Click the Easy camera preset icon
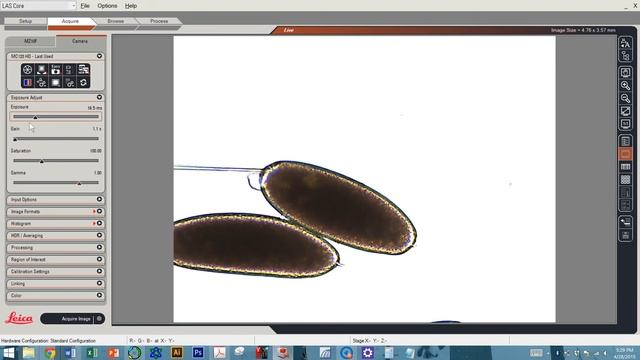Screen dimensions: 640x360 coord(56,69)
